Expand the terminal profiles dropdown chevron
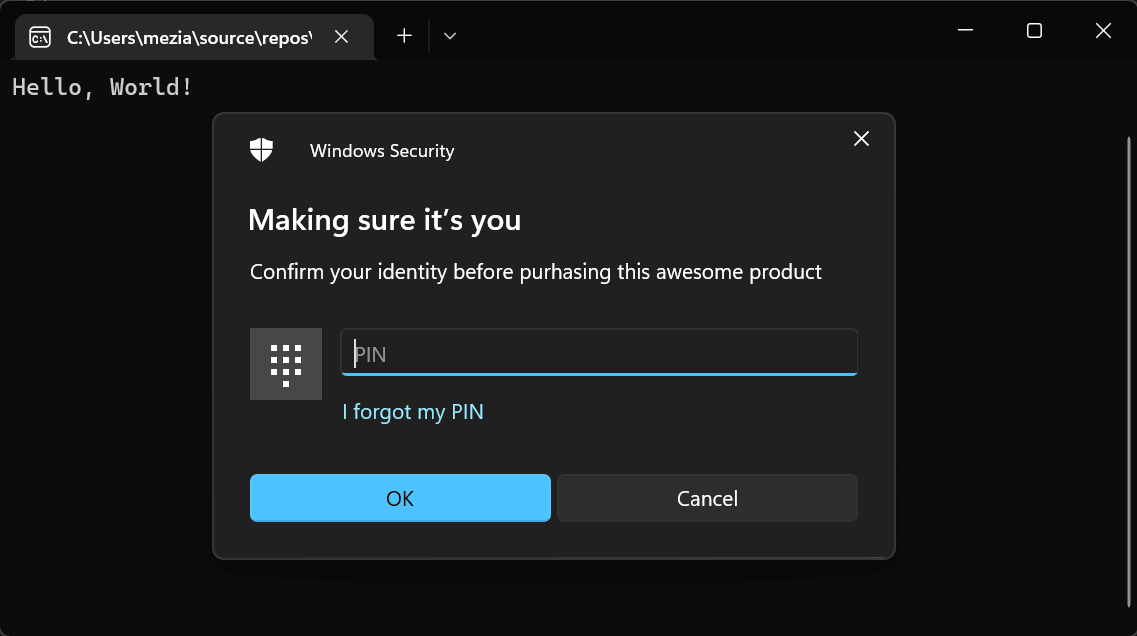The width and height of the screenshot is (1137, 636). coord(450,36)
